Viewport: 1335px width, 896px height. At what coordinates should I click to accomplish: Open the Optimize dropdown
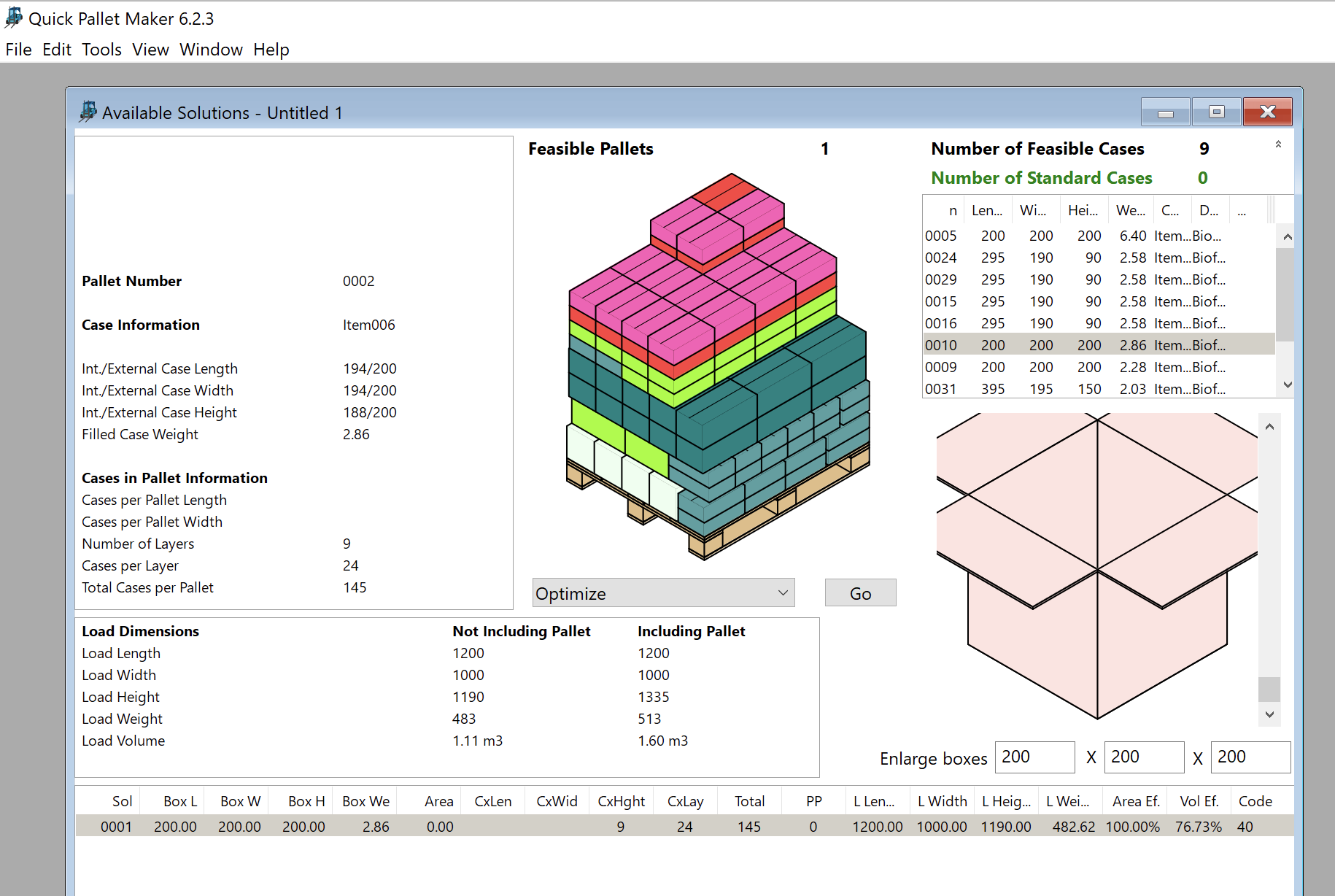point(663,593)
